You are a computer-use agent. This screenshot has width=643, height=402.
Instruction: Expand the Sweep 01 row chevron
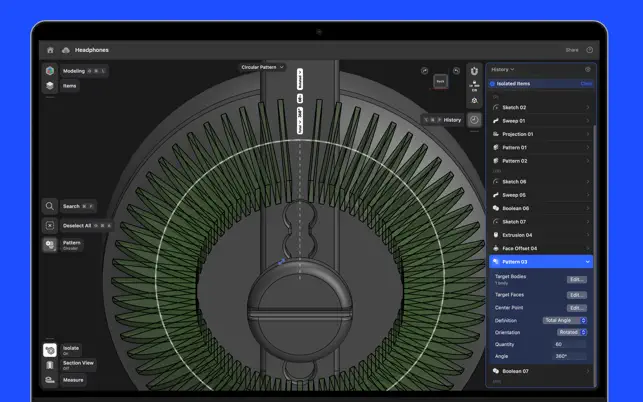click(588, 121)
